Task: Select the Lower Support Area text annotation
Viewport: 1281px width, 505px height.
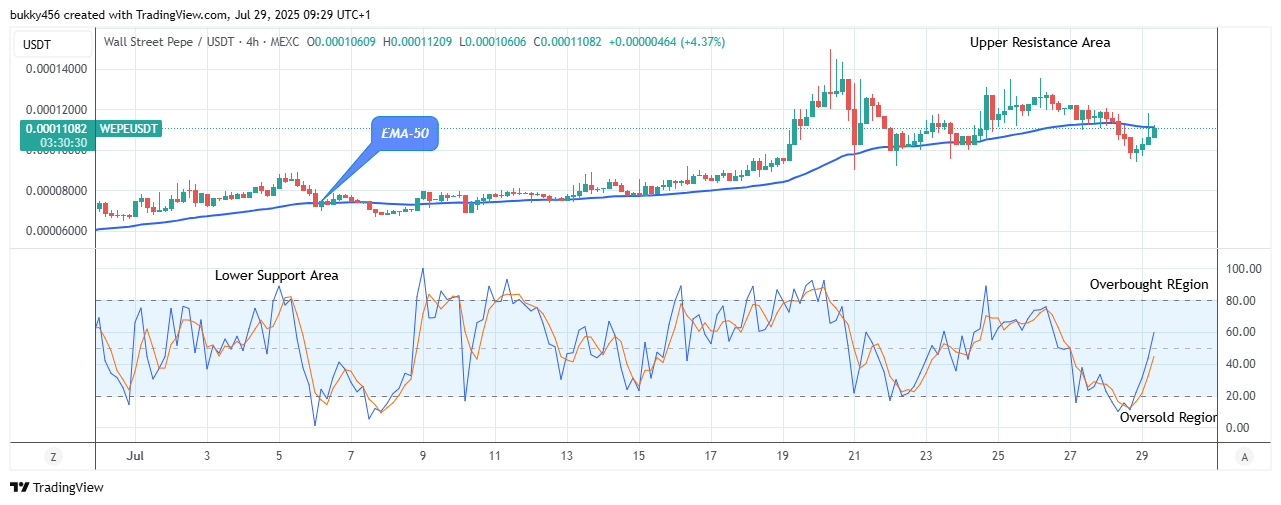Action: click(x=277, y=275)
